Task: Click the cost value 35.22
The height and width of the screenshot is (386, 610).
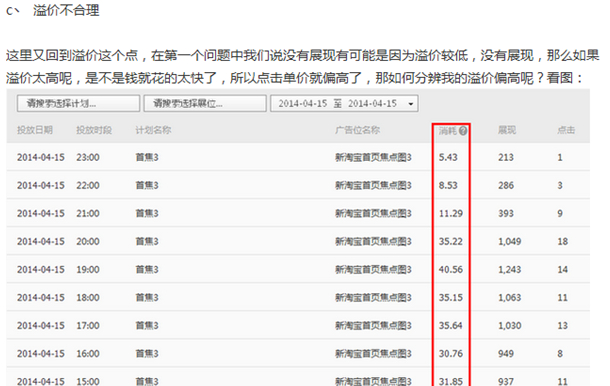Action: (451, 241)
